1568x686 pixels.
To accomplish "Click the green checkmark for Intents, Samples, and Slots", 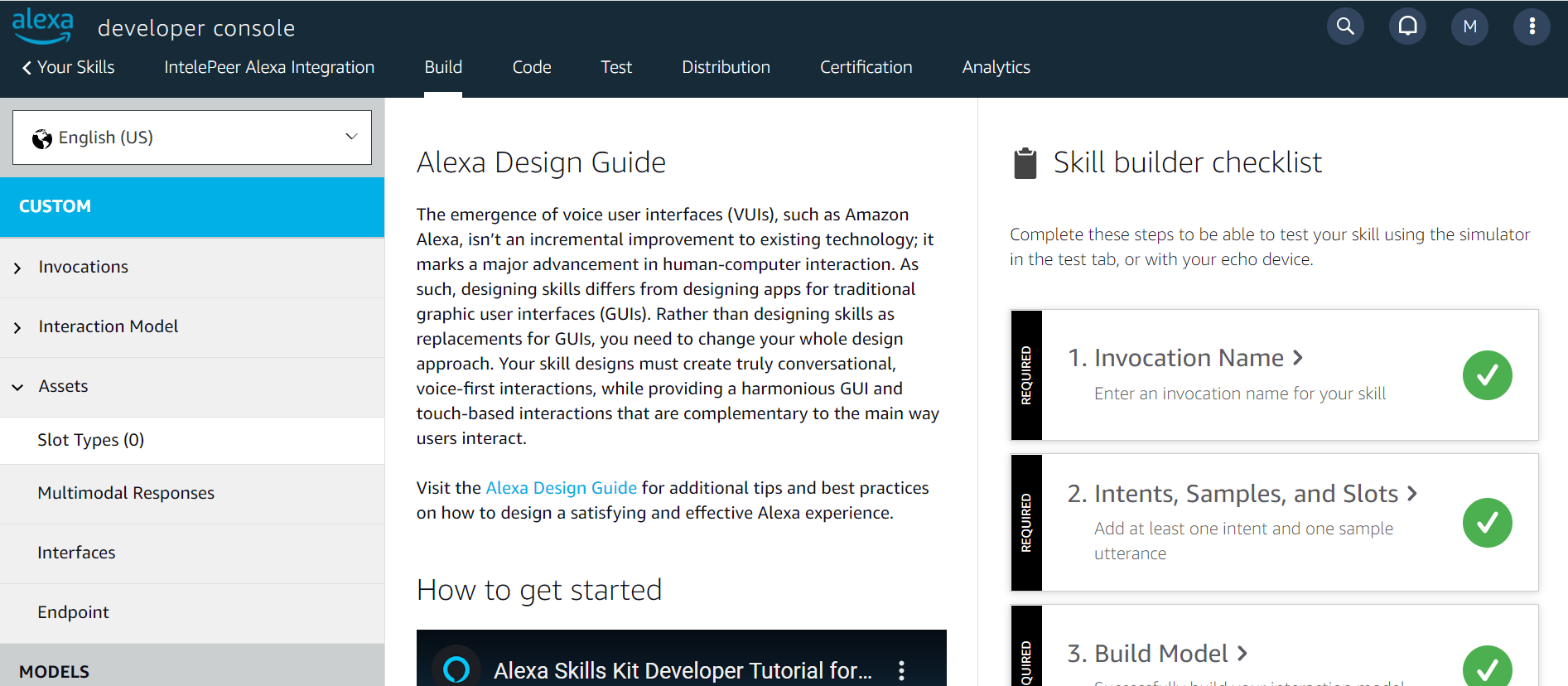I will point(1487,523).
